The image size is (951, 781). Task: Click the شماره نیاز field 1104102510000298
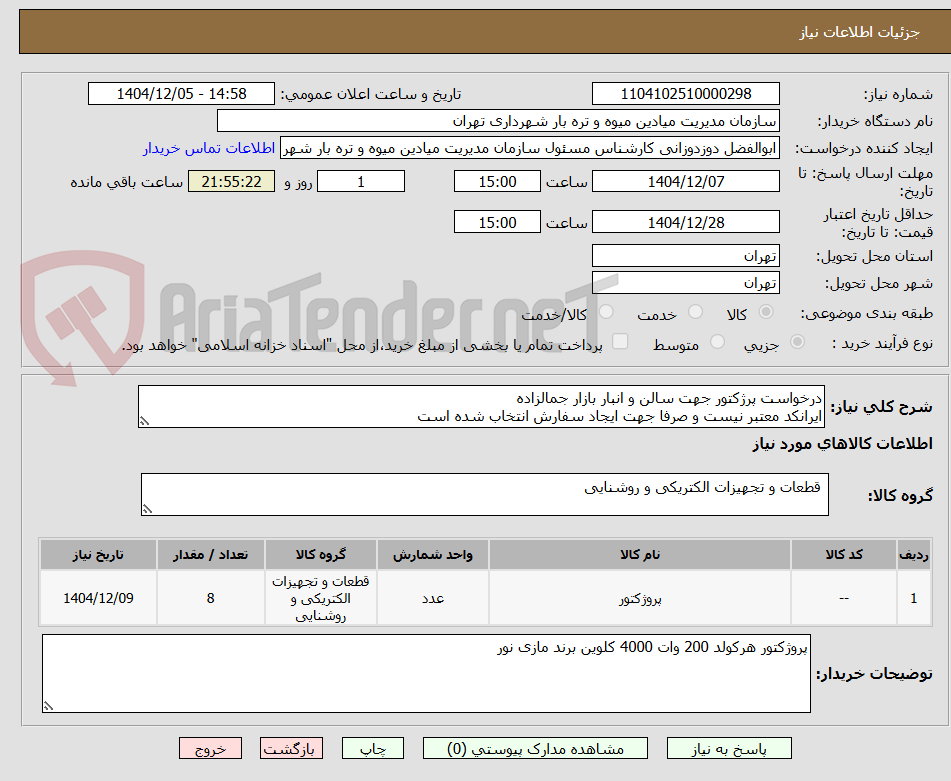click(685, 94)
